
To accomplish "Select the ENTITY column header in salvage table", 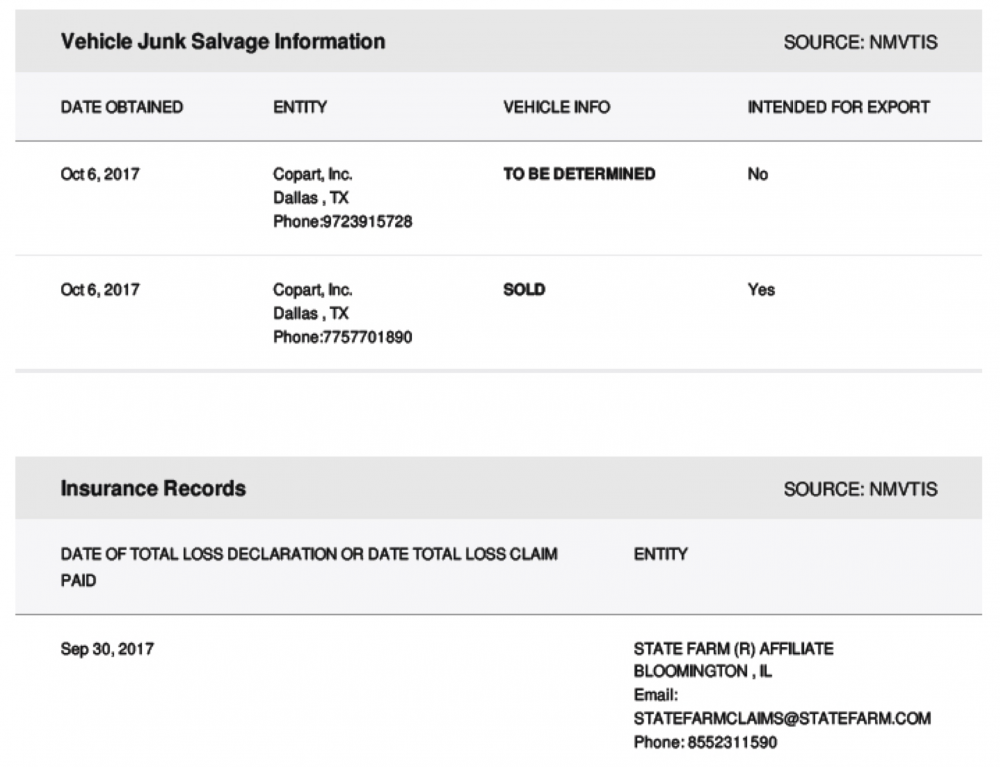I will pos(300,107).
